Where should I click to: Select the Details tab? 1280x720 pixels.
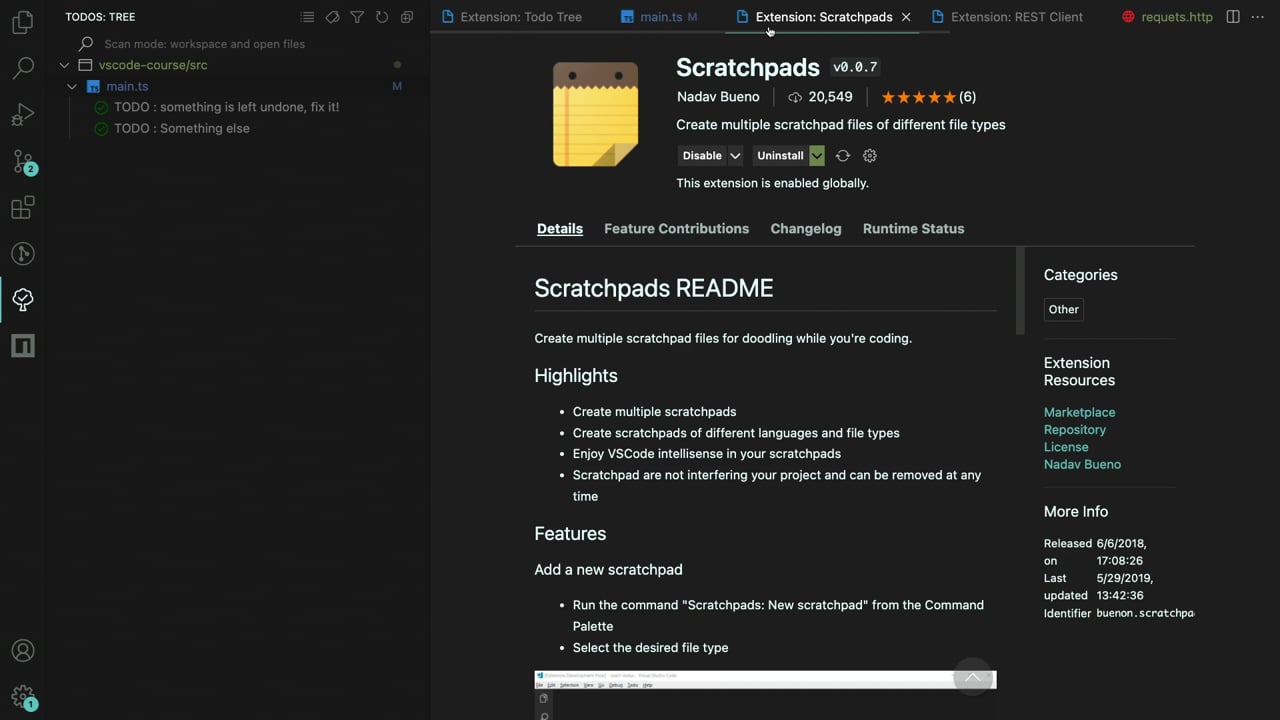click(560, 229)
